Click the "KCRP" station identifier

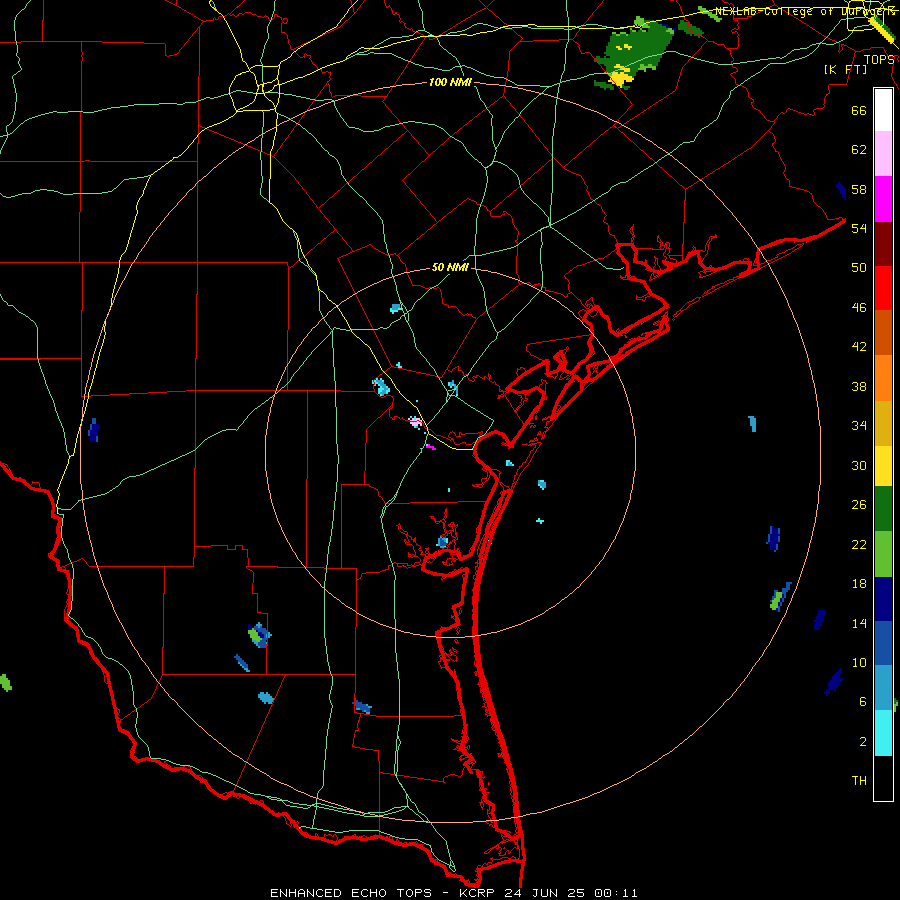tap(478, 893)
